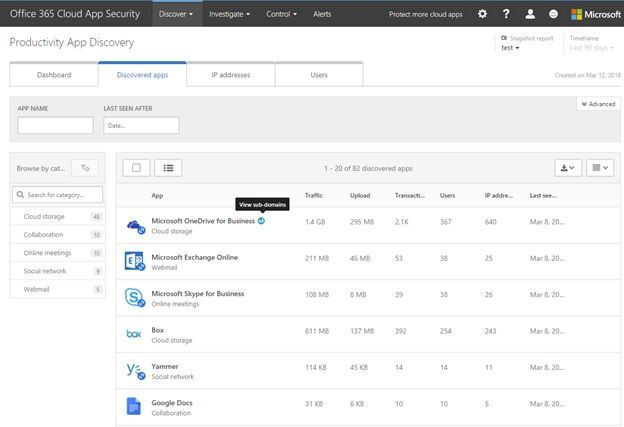Filter by Social network category
Viewport: 624px width, 427px height.
click(x=58, y=271)
